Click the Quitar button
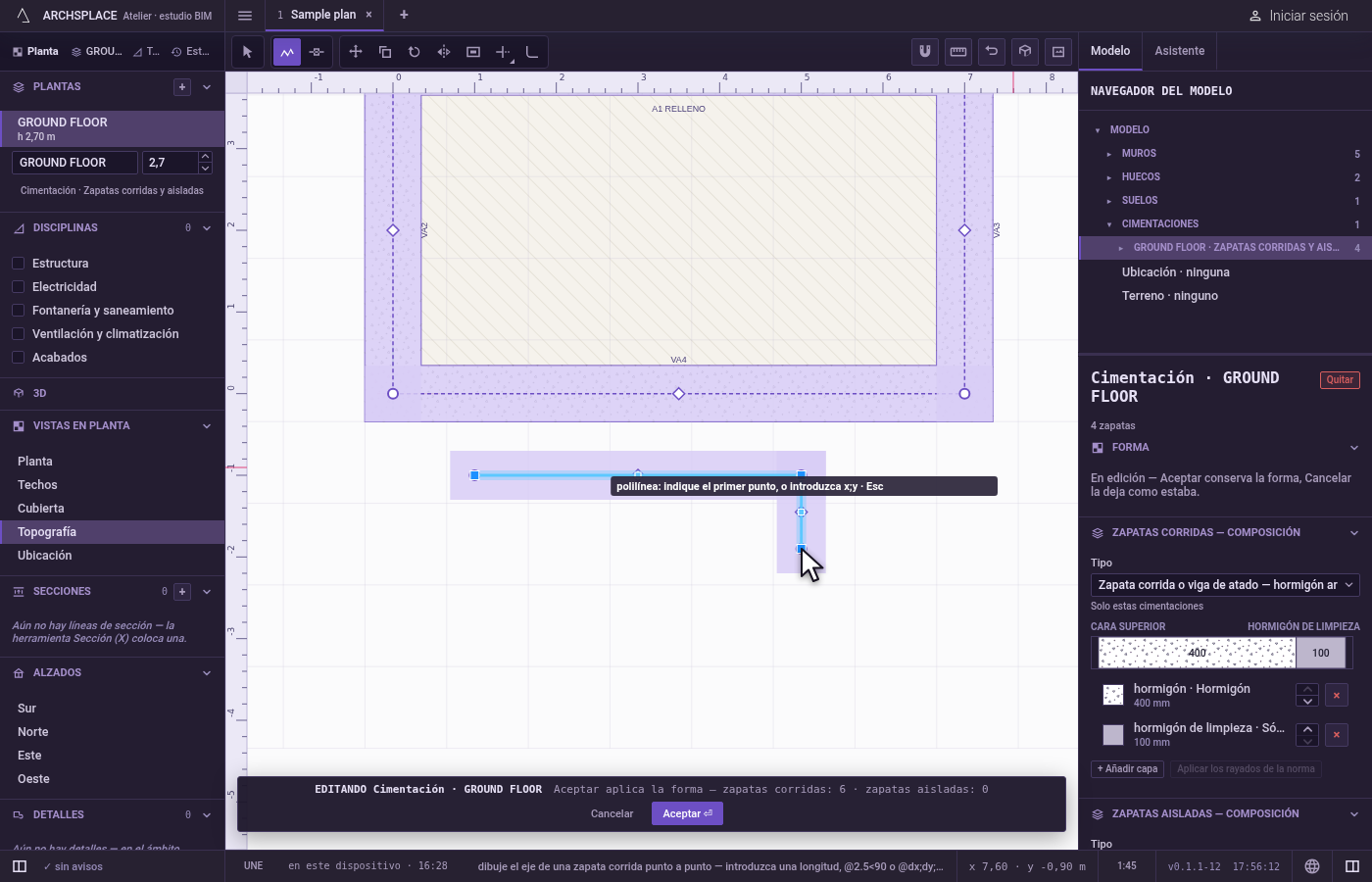Image resolution: width=1372 pixels, height=882 pixels. 1340,380
